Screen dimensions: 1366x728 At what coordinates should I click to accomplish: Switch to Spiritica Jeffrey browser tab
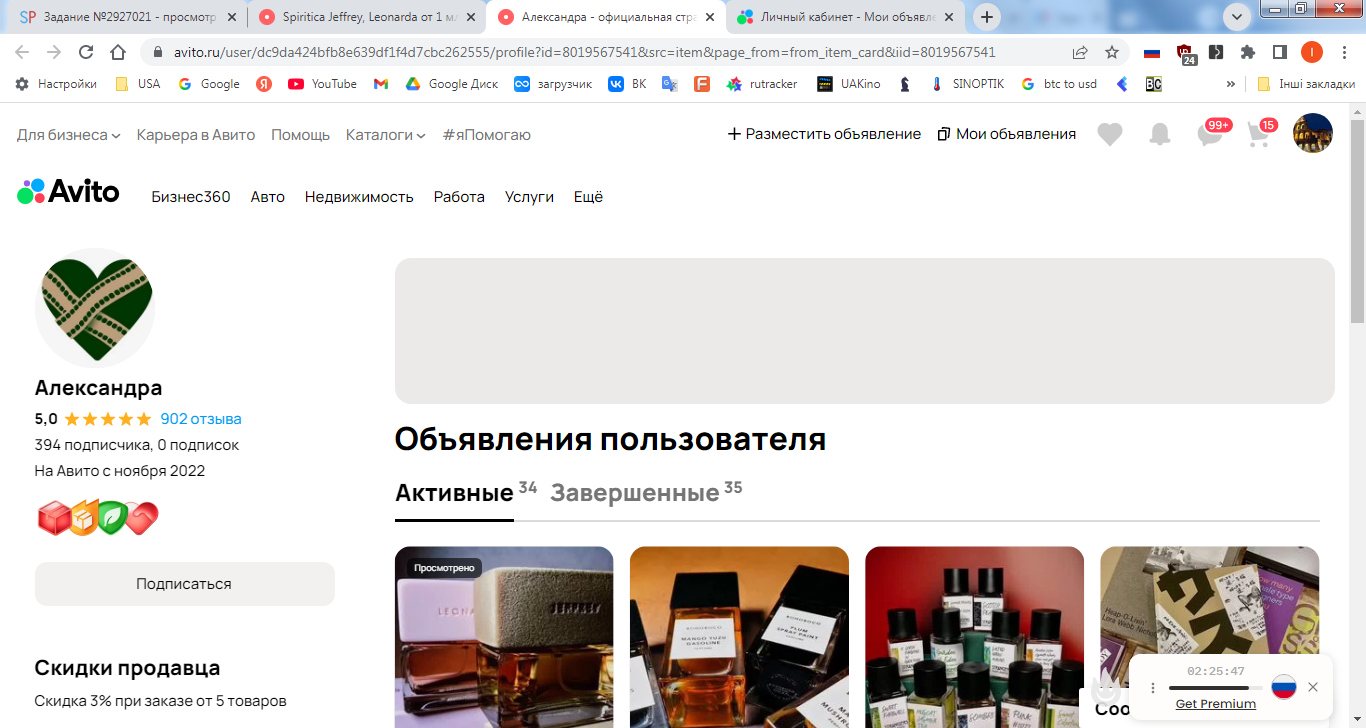(x=368, y=17)
